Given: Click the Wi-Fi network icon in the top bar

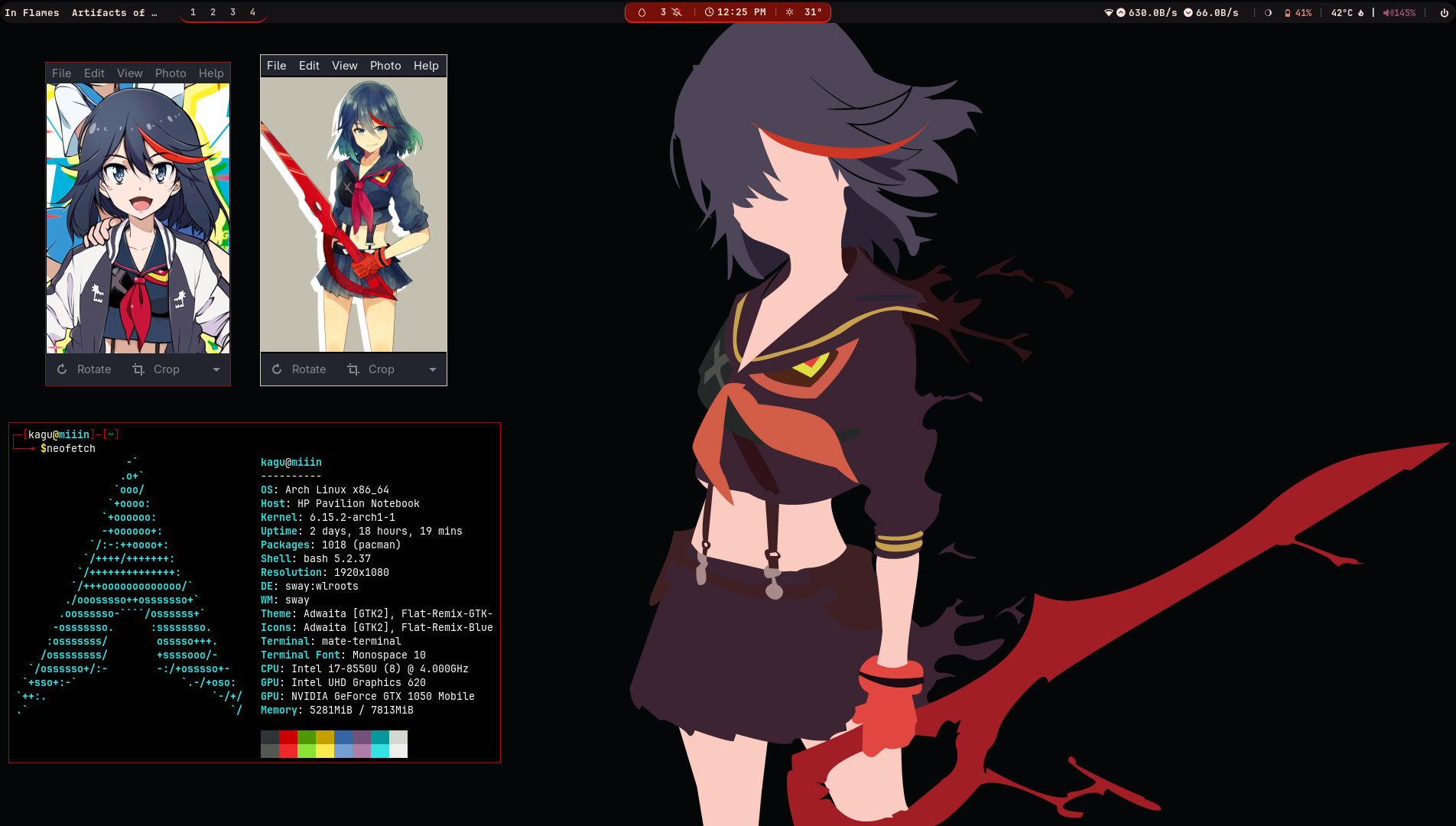Looking at the screenshot, I should click(x=1108, y=12).
